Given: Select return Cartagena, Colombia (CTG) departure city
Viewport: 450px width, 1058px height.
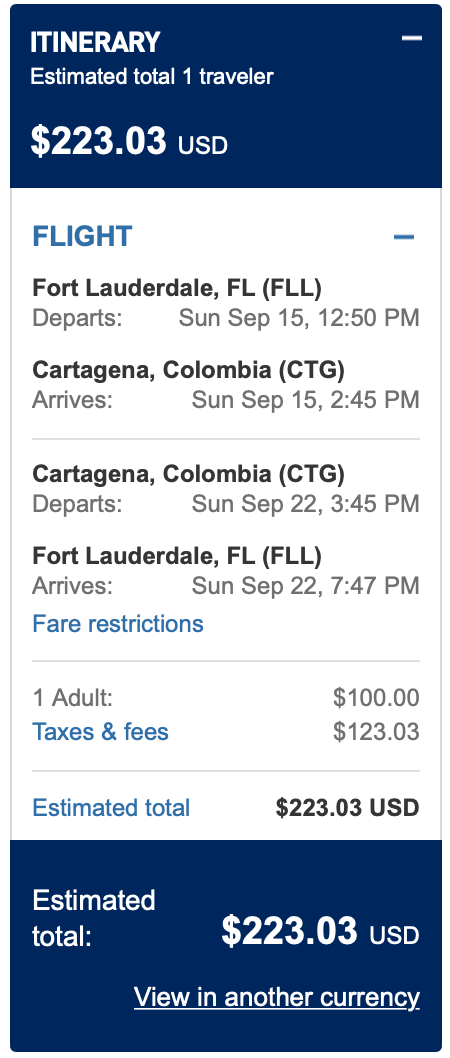Looking at the screenshot, I should tap(188, 474).
